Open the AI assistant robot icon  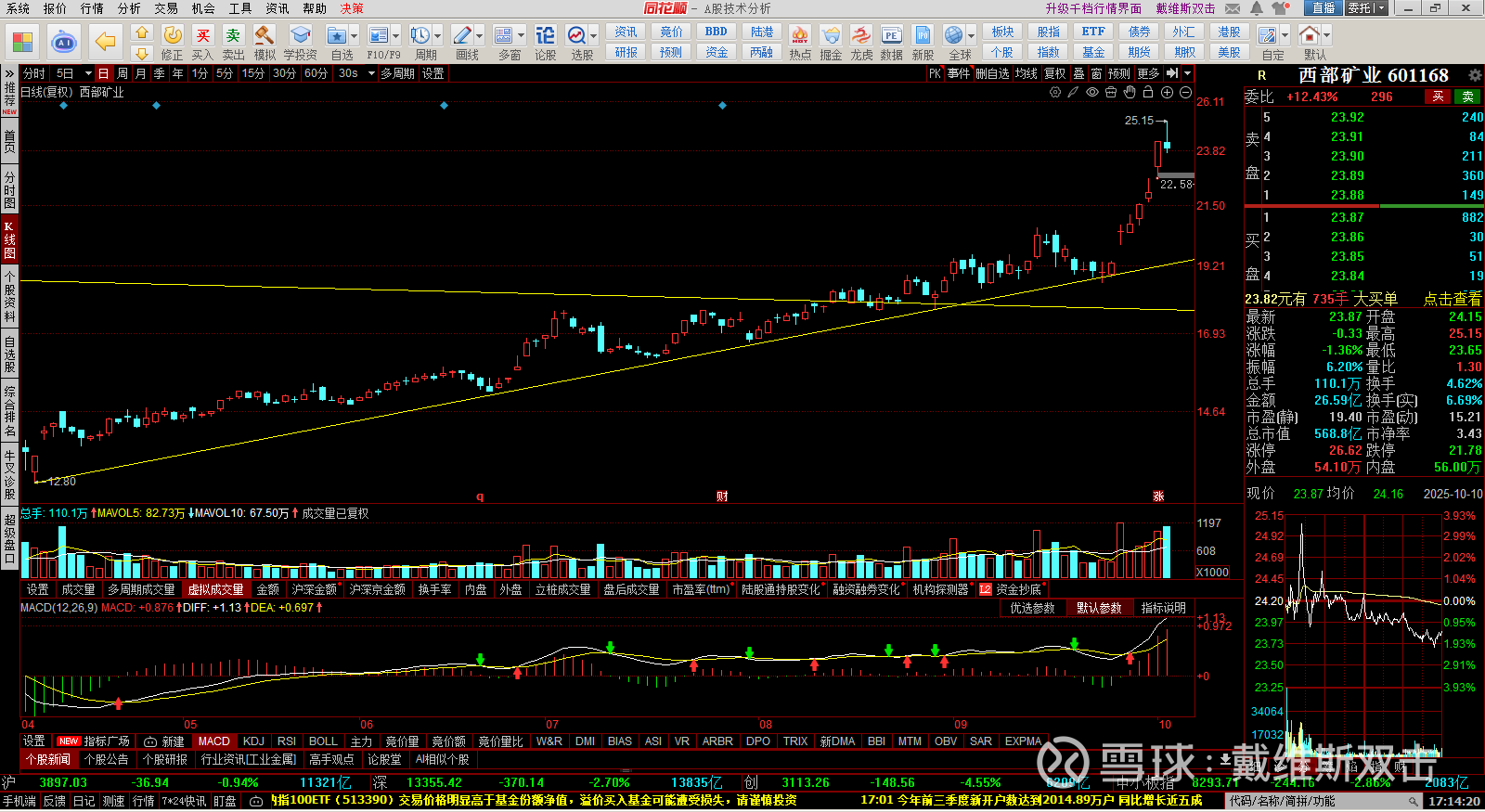pyautogui.click(x=64, y=42)
